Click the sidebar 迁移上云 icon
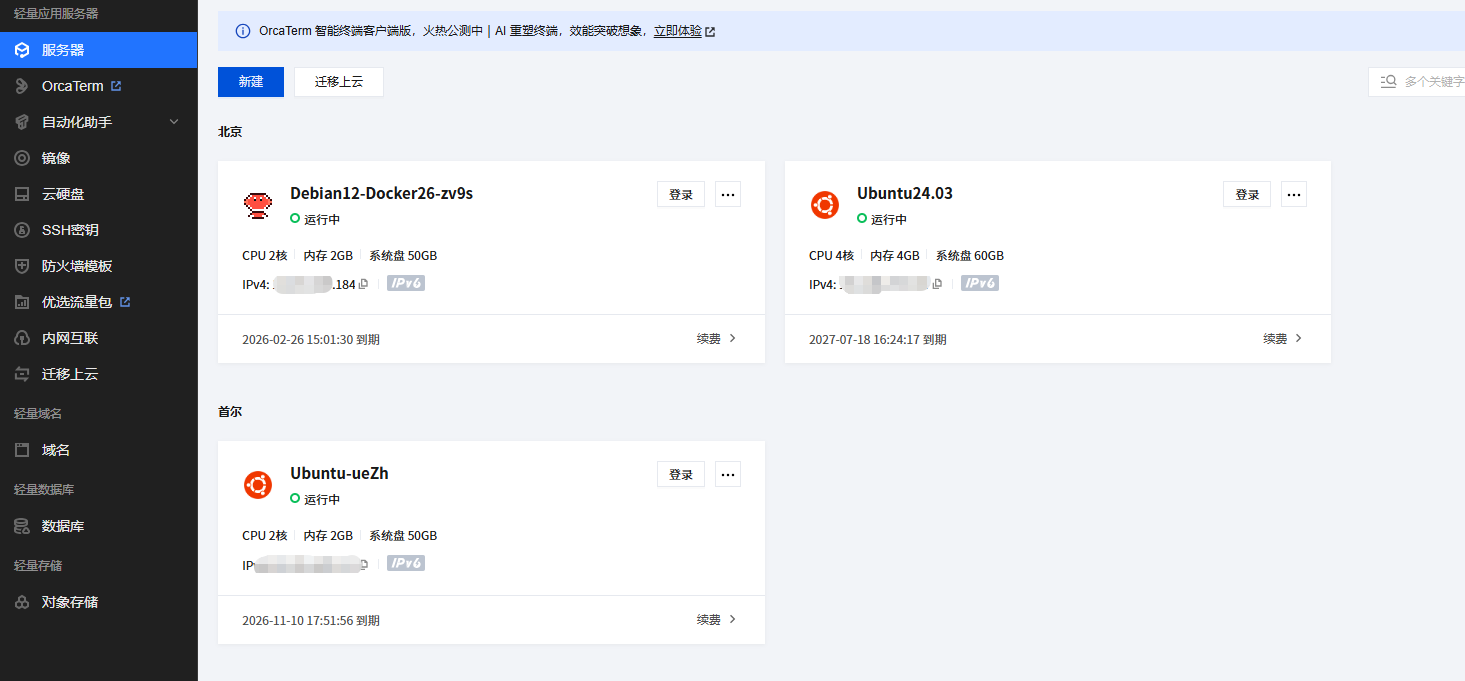This screenshot has height=681, width=1465. point(22,374)
